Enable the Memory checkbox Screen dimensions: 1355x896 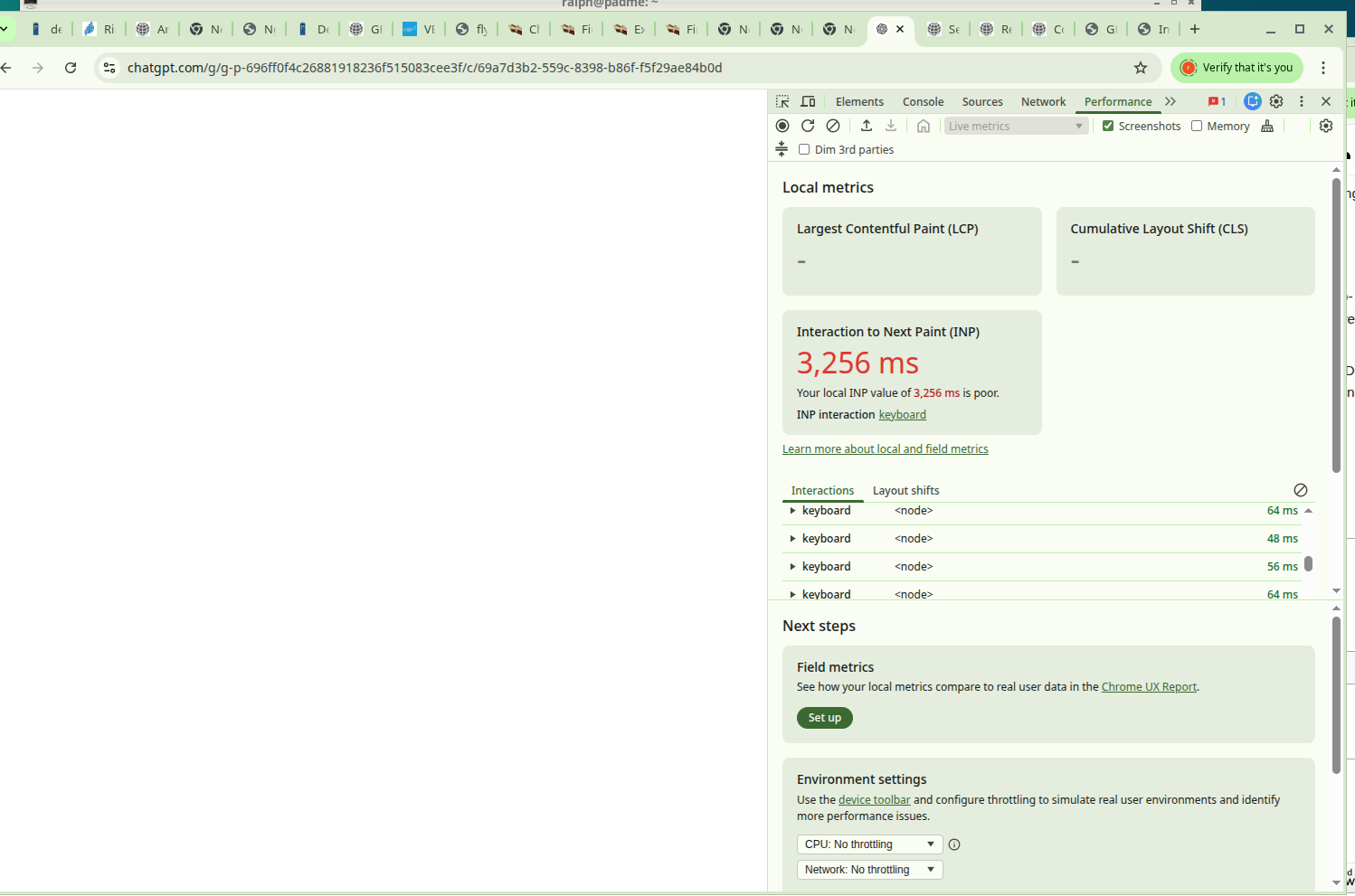pyautogui.click(x=1197, y=127)
